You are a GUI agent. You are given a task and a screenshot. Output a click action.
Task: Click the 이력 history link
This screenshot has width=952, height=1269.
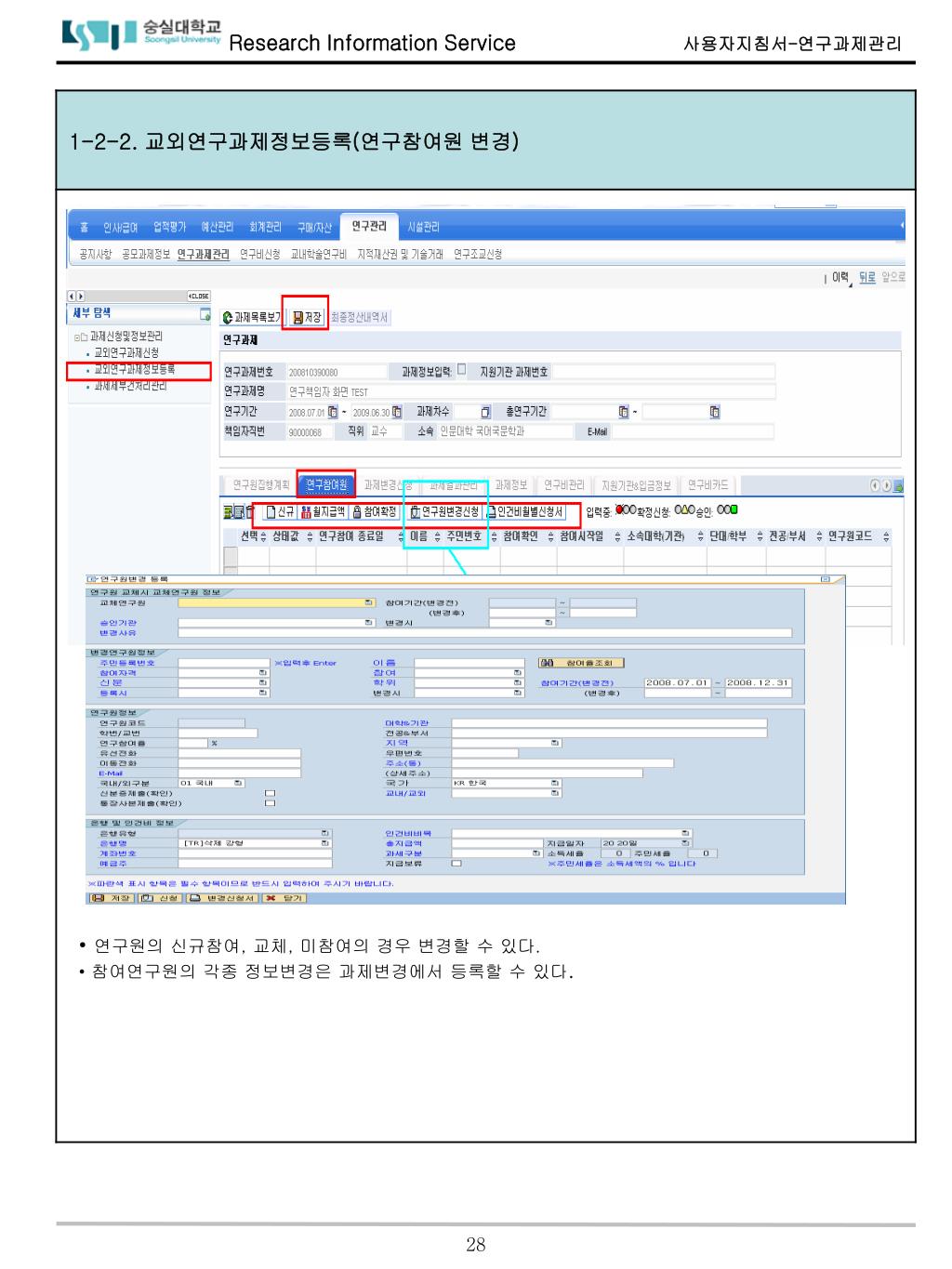[x=840, y=277]
